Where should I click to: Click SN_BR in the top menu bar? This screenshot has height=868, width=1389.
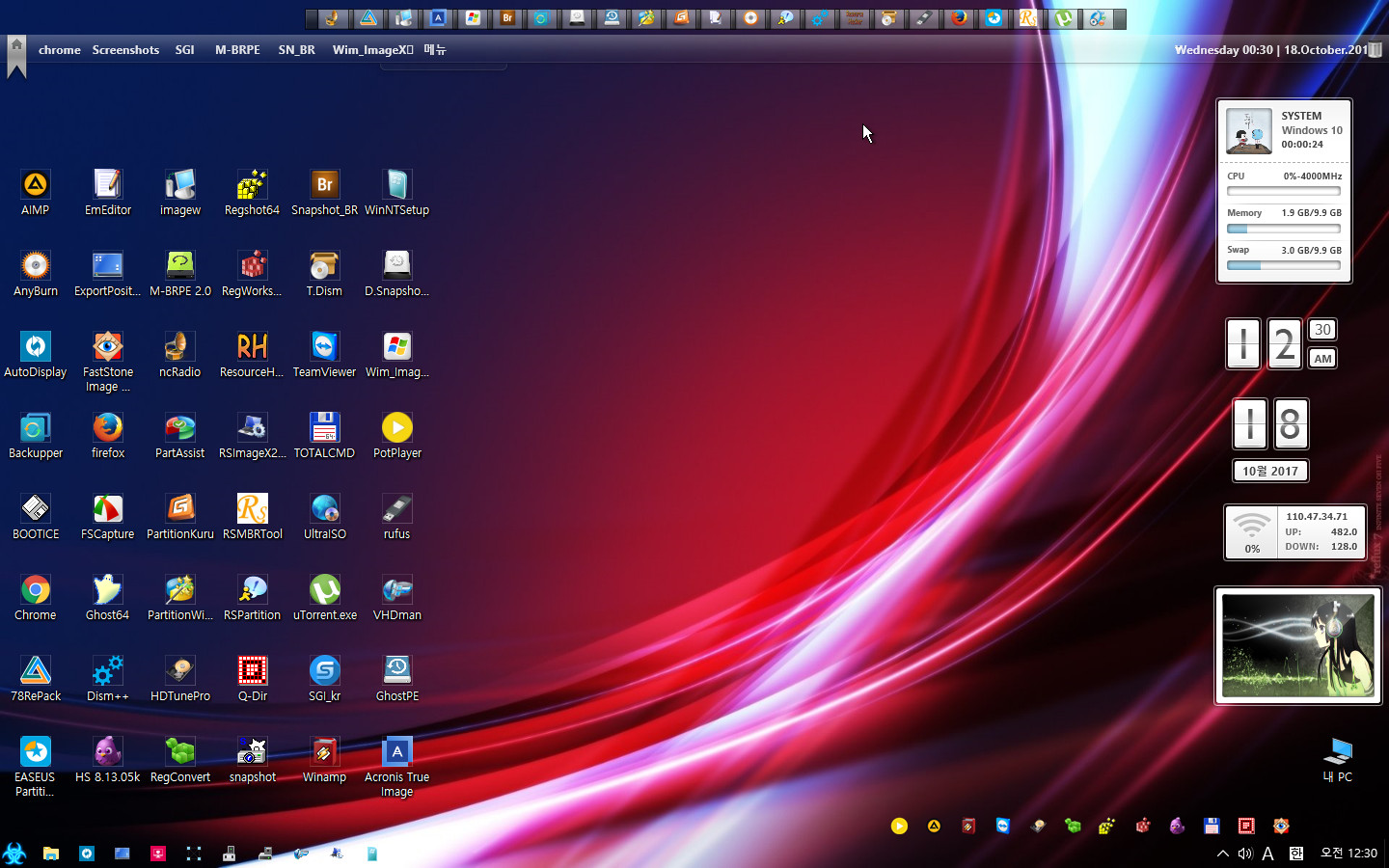(297, 50)
